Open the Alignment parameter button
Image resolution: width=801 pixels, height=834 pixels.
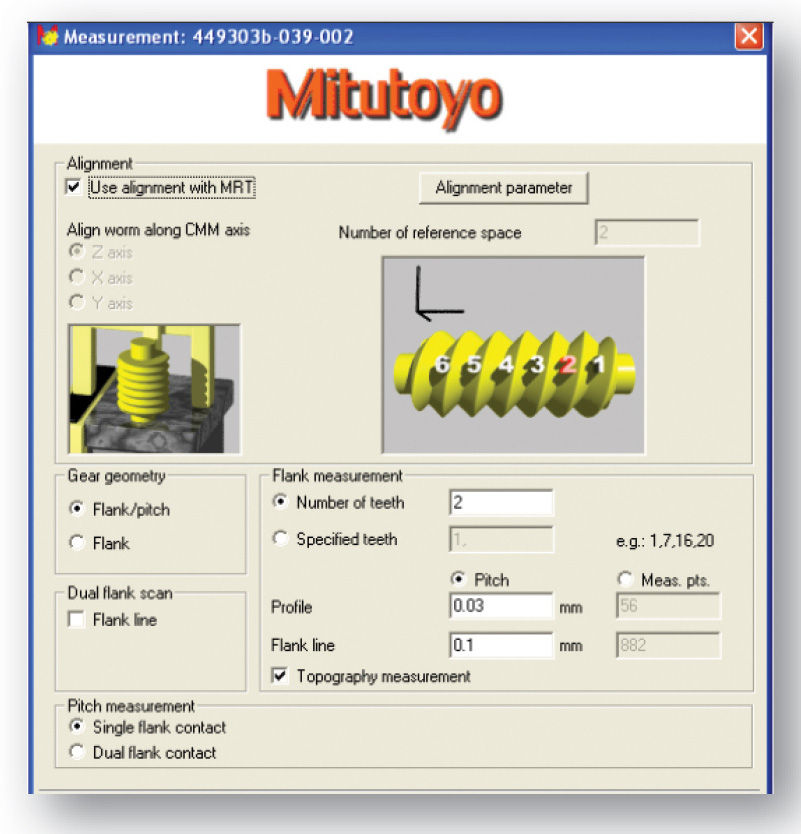tap(503, 188)
